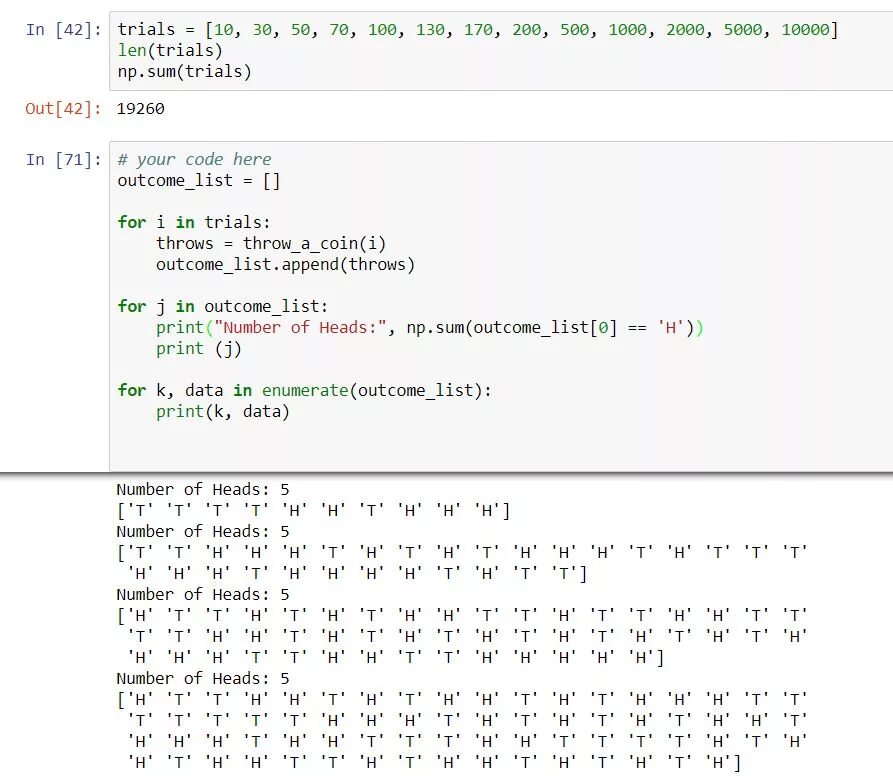893x776 pixels.
Task: Click the number 5000 in the trials list
Action: 743,30
